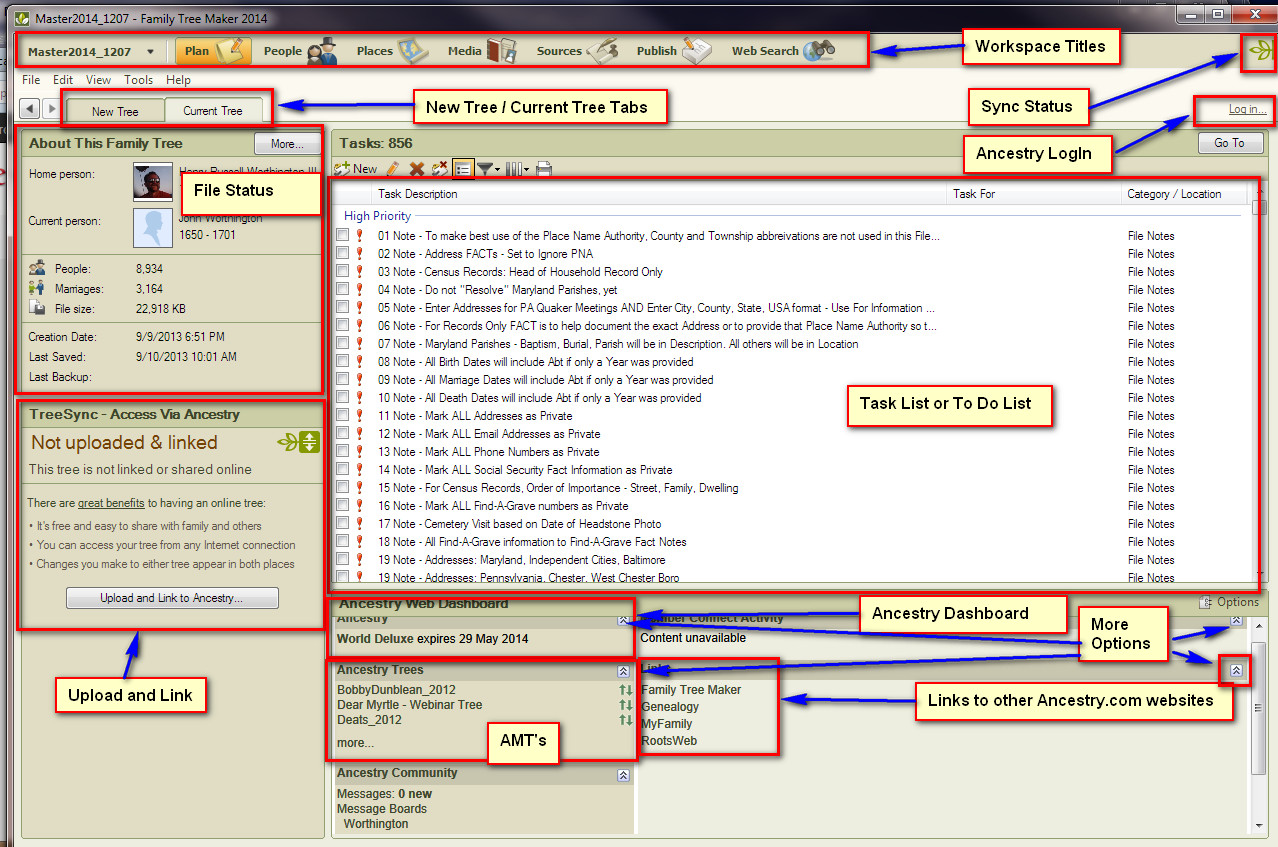Open the Publish workspace

point(673,51)
